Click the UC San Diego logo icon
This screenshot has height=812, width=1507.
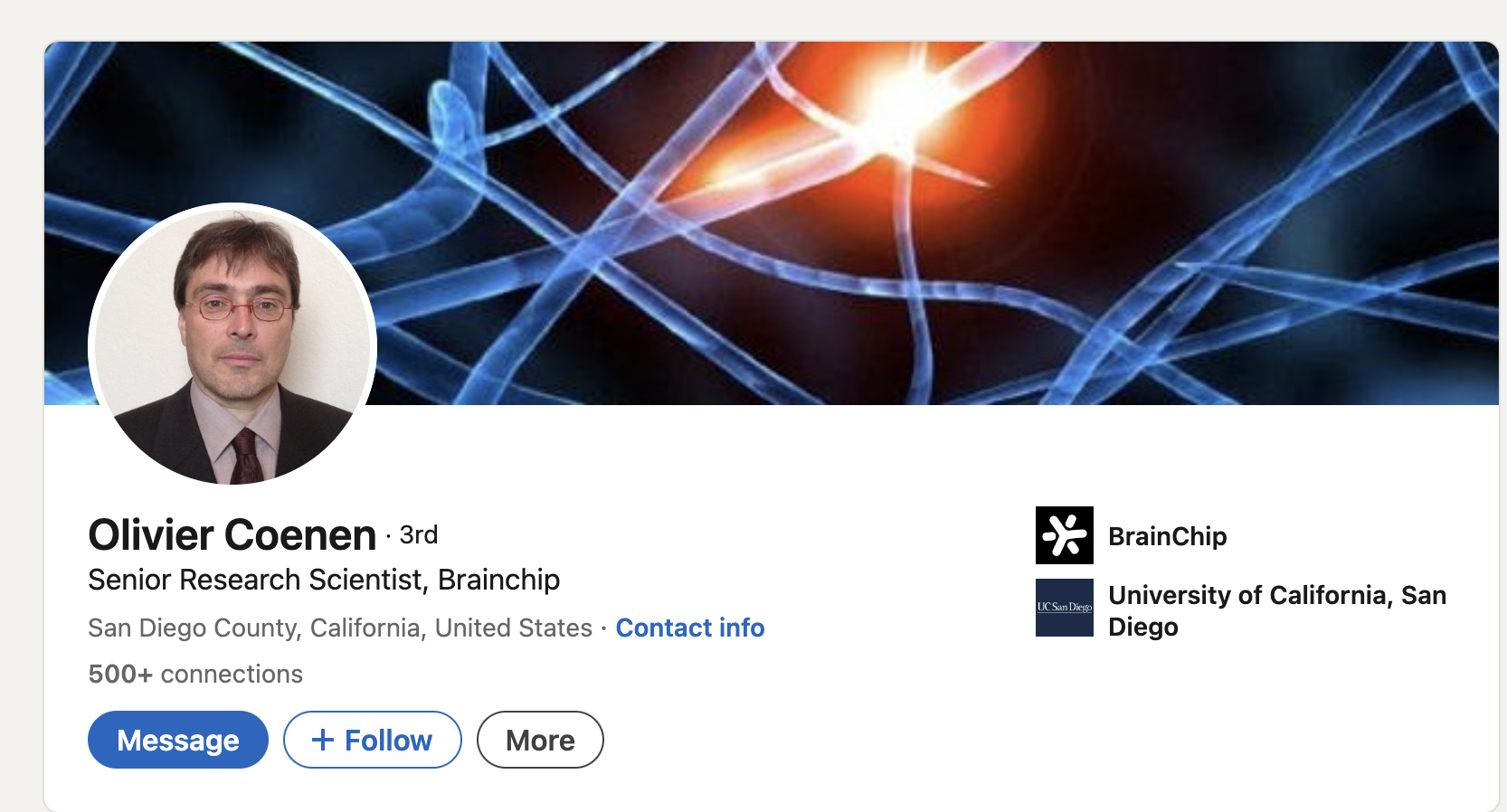1064,608
